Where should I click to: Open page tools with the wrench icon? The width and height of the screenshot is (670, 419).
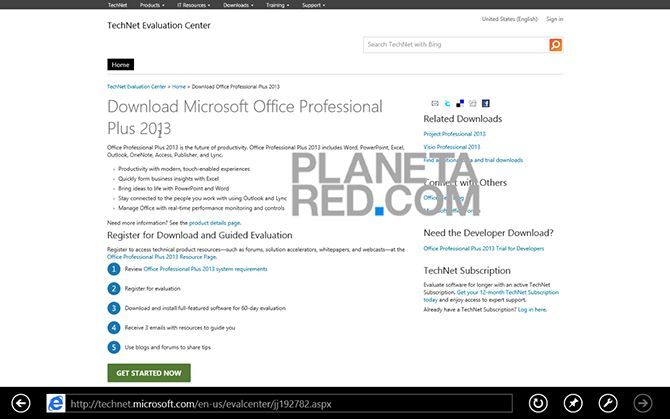608,403
